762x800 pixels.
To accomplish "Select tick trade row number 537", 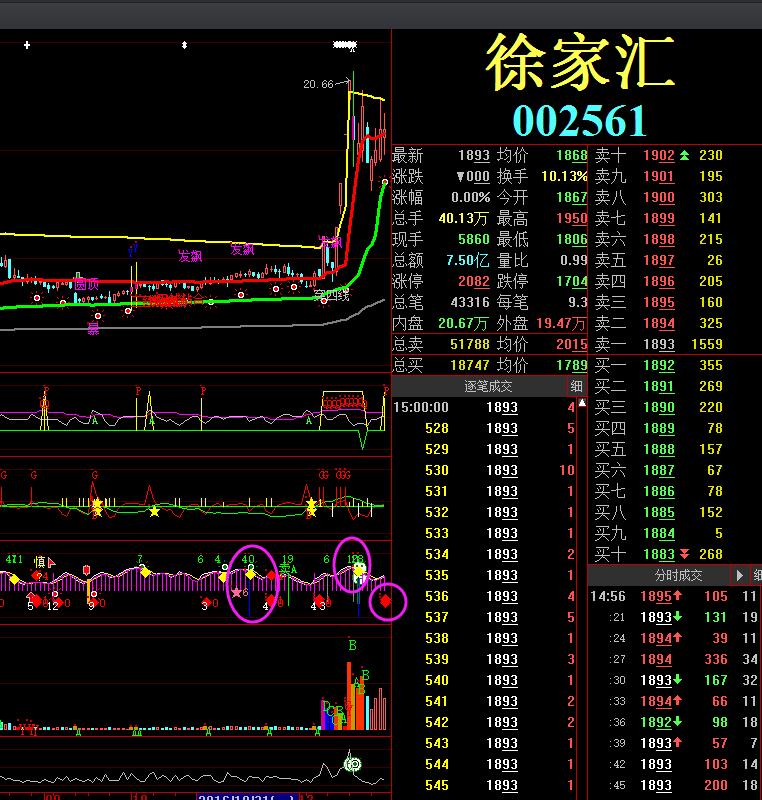I will (x=484, y=617).
